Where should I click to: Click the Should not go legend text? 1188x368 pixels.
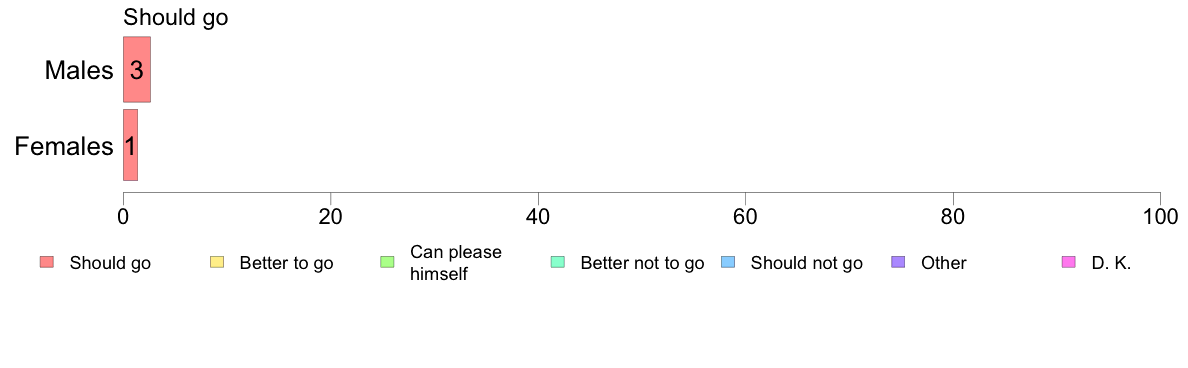[x=807, y=264]
